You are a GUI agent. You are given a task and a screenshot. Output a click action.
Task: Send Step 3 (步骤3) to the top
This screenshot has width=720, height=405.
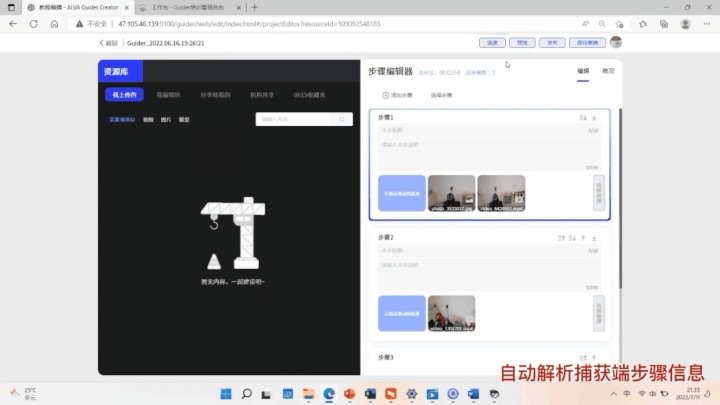point(594,358)
